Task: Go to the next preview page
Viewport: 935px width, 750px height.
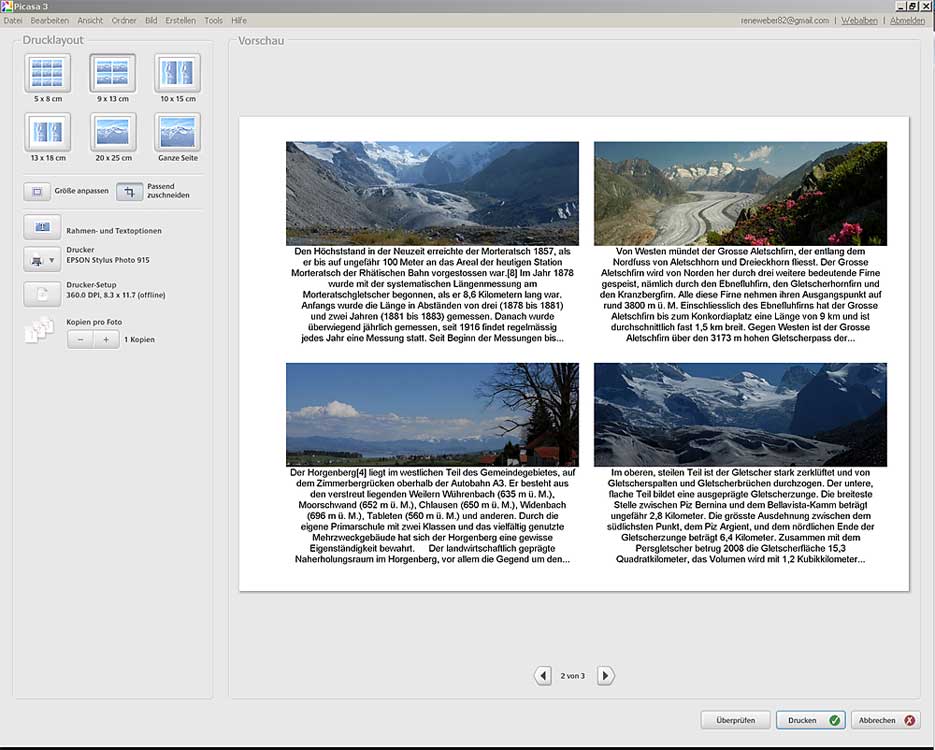Action: [x=605, y=676]
